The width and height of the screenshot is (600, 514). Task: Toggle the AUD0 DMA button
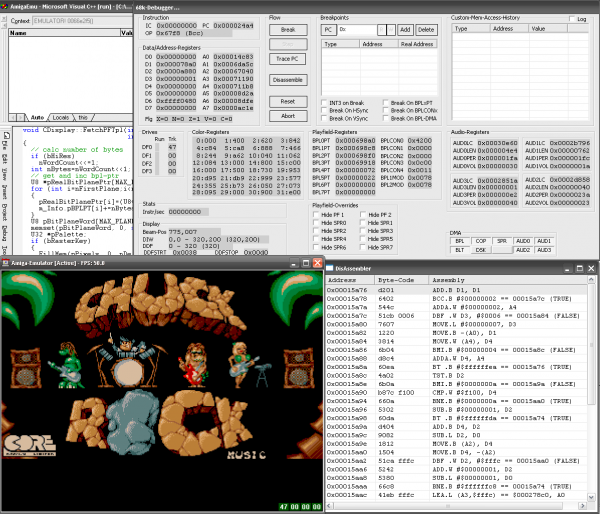point(523,241)
